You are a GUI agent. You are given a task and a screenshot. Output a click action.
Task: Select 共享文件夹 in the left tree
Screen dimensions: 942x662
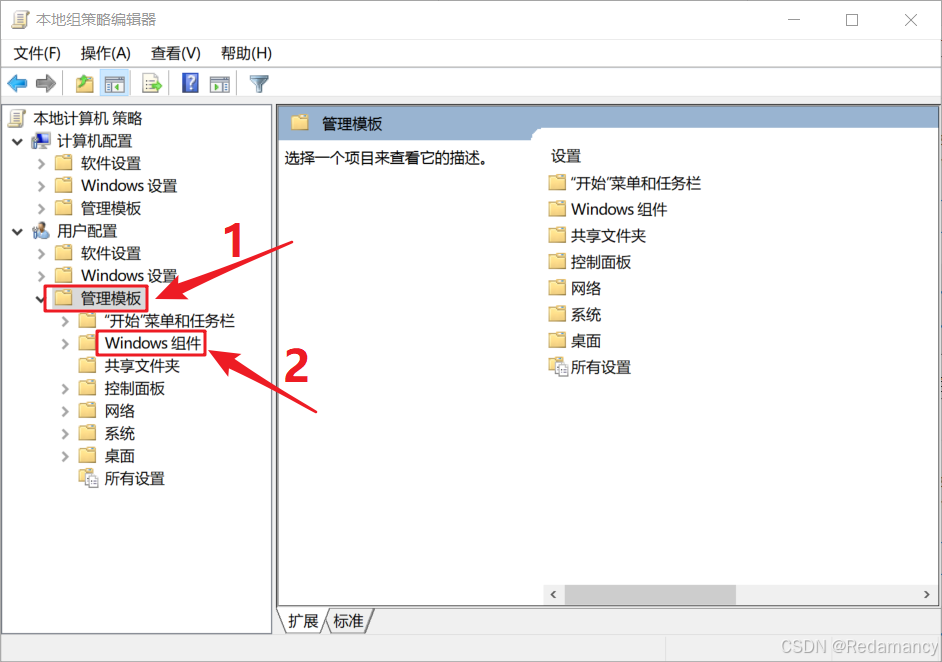point(142,366)
